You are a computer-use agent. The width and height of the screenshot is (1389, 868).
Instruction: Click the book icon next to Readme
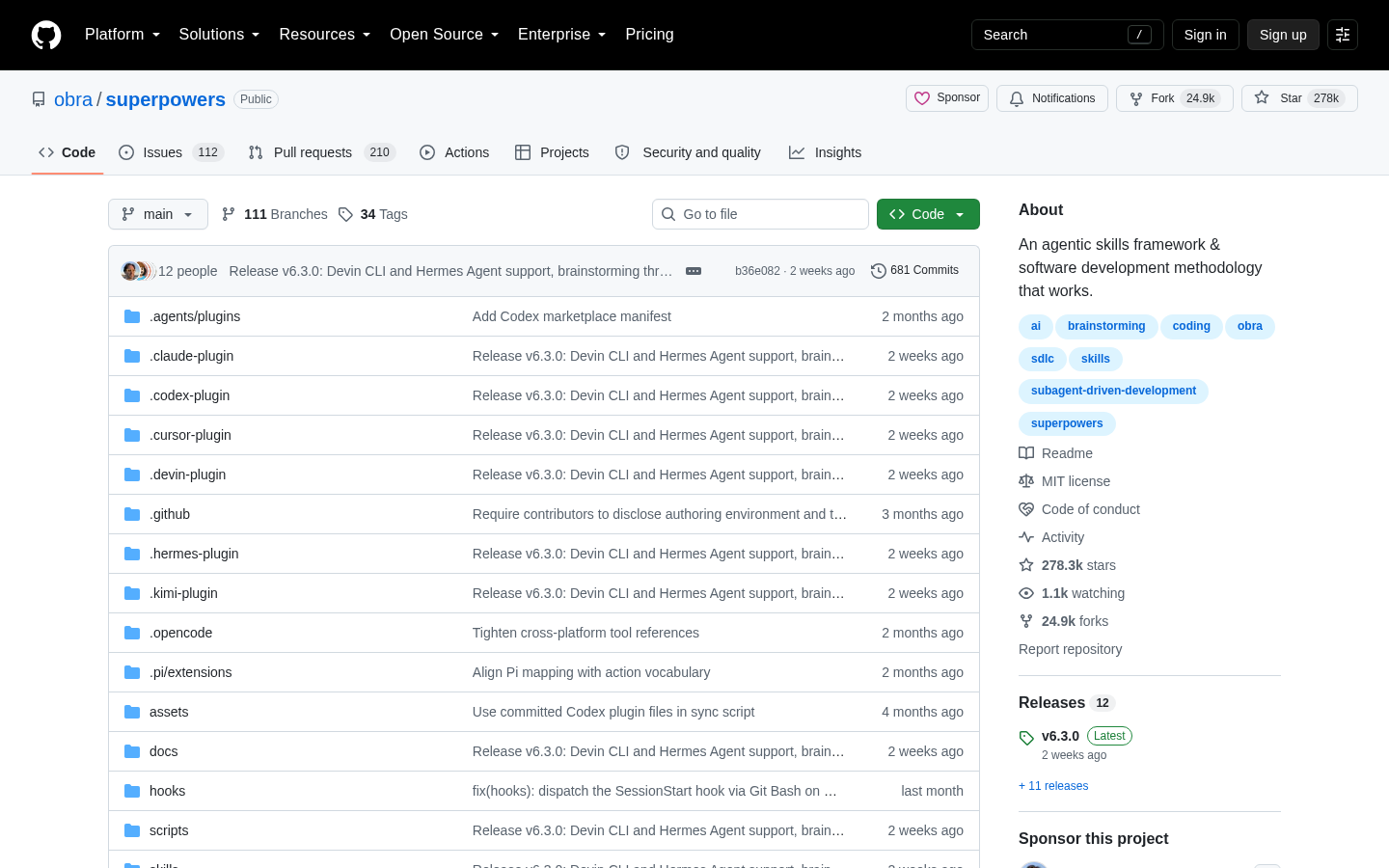click(1026, 453)
